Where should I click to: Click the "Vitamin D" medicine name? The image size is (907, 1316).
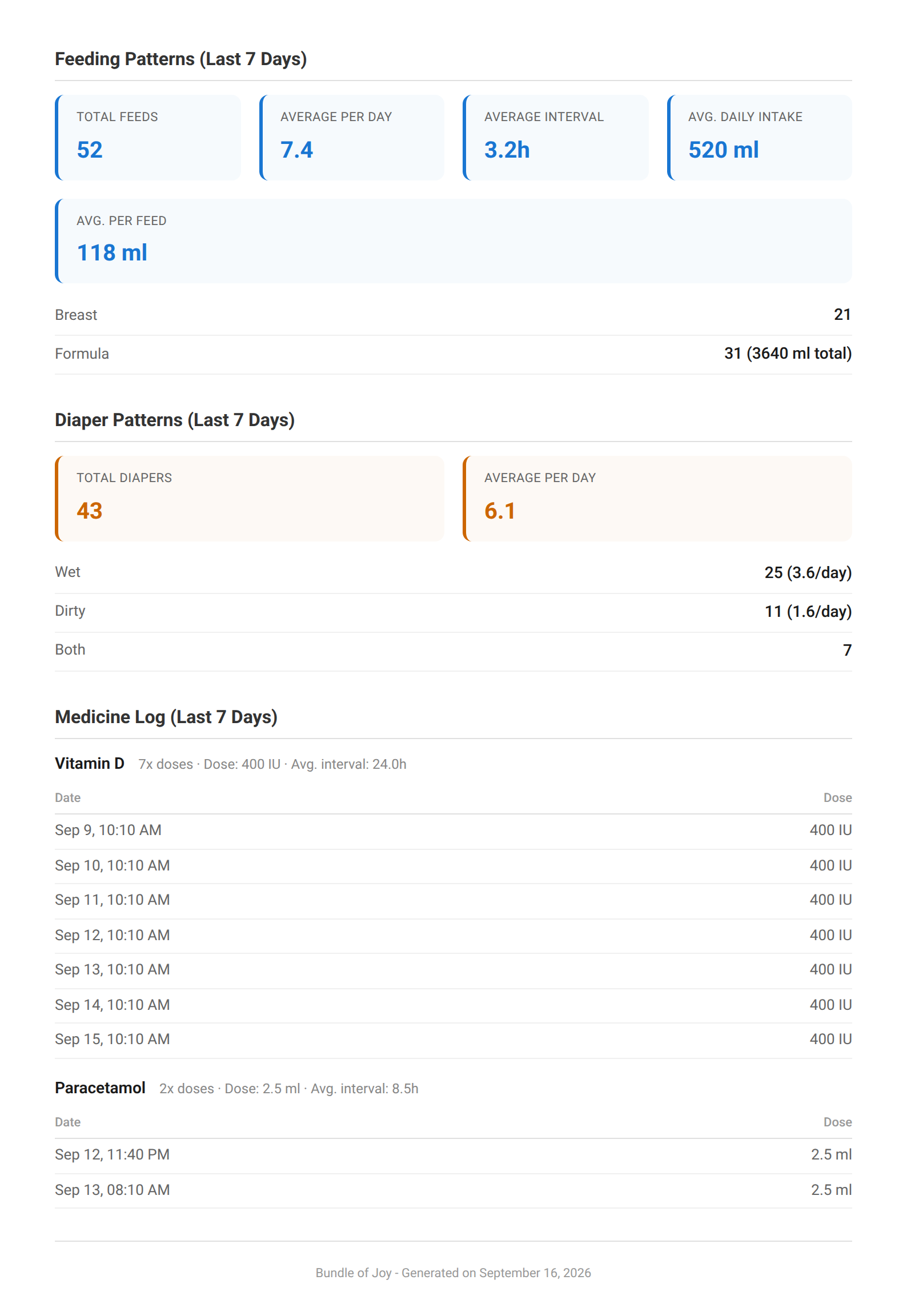(90, 764)
